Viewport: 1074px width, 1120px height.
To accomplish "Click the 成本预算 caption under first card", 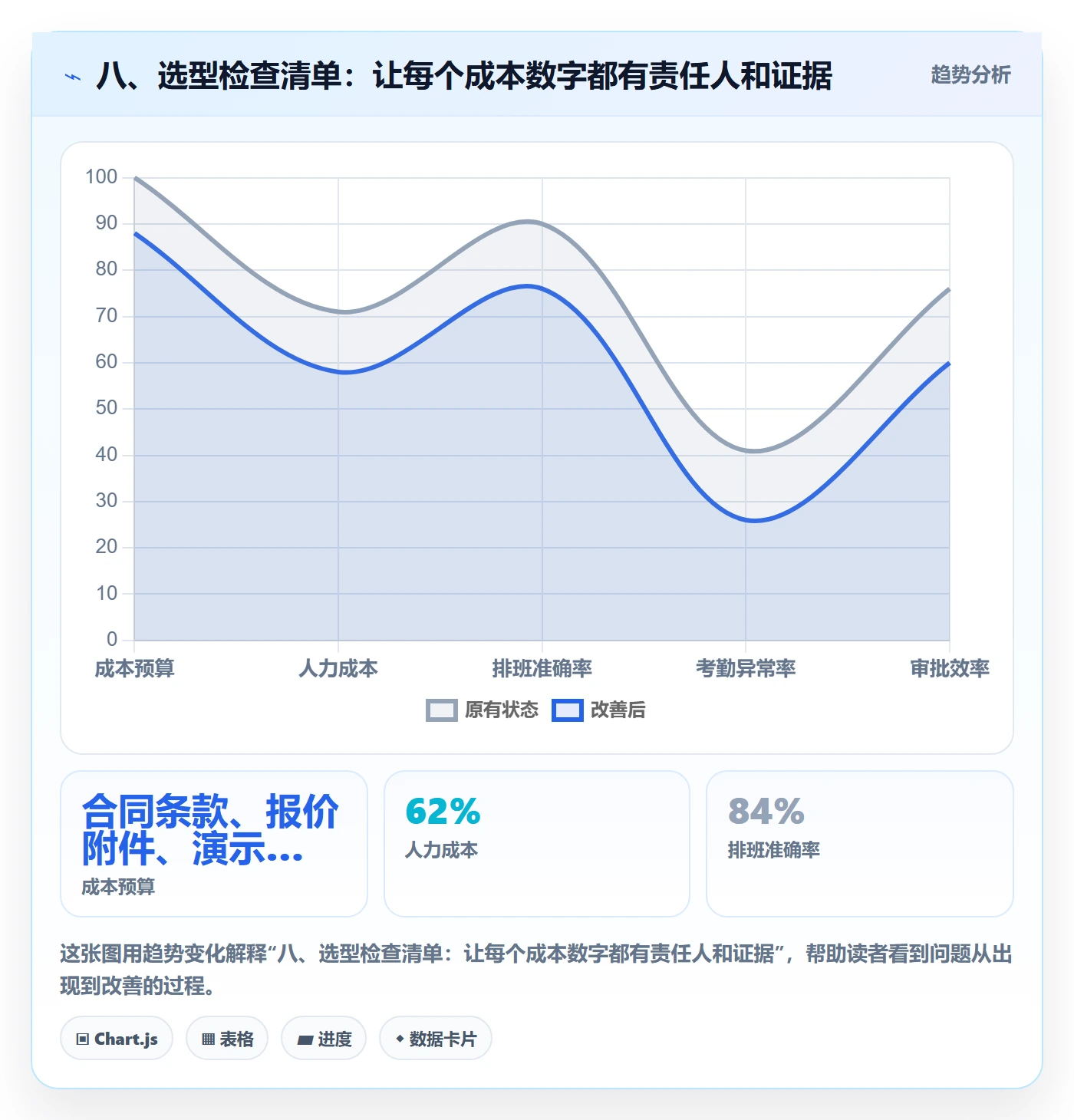I will coord(118,888).
